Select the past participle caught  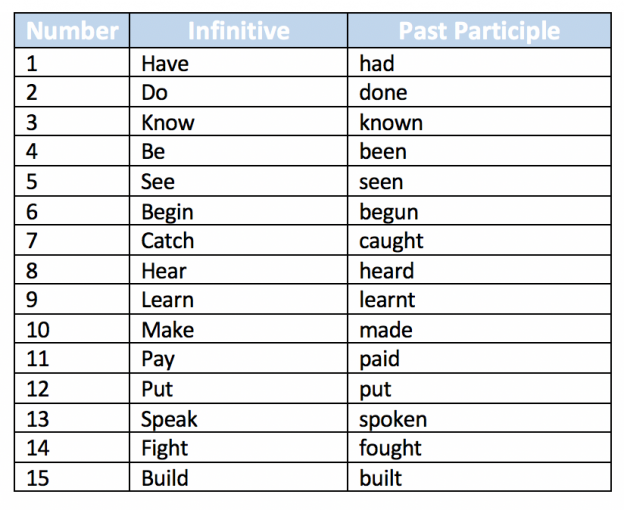pos(391,241)
